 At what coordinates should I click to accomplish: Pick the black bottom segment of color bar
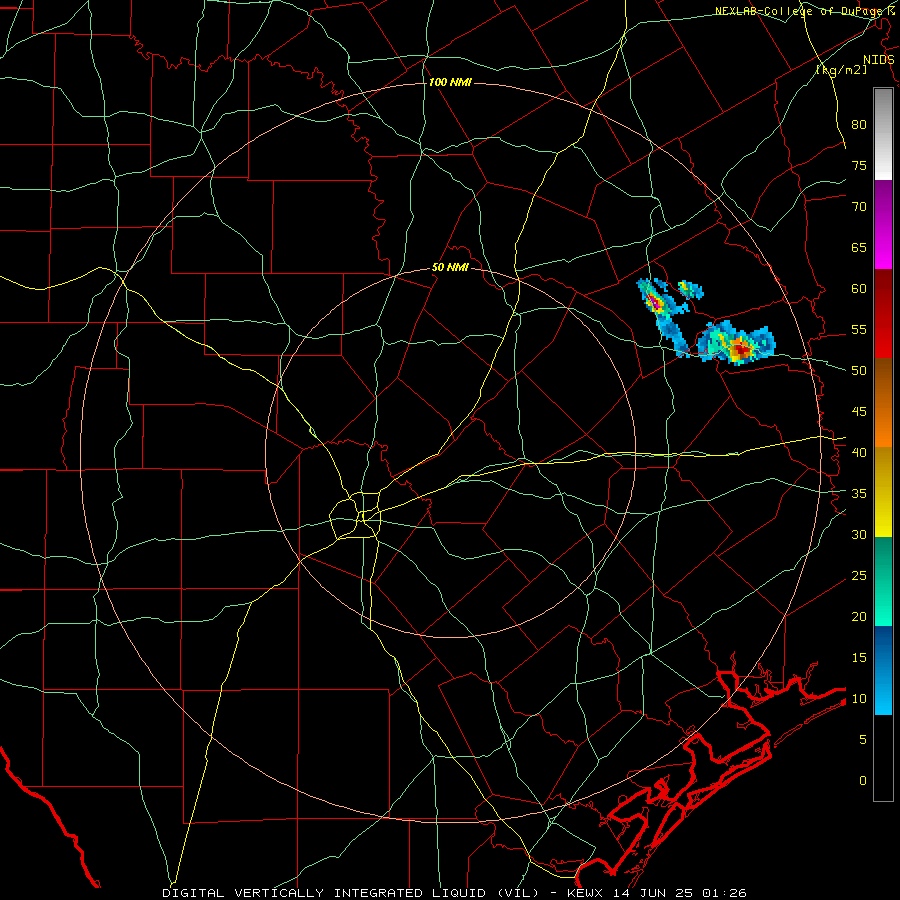pos(883,758)
